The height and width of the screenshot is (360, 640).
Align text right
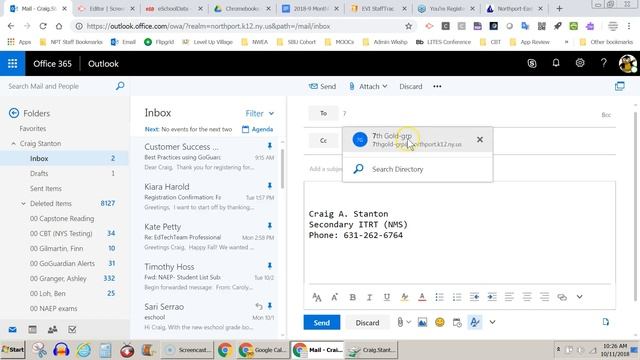click(x=544, y=297)
